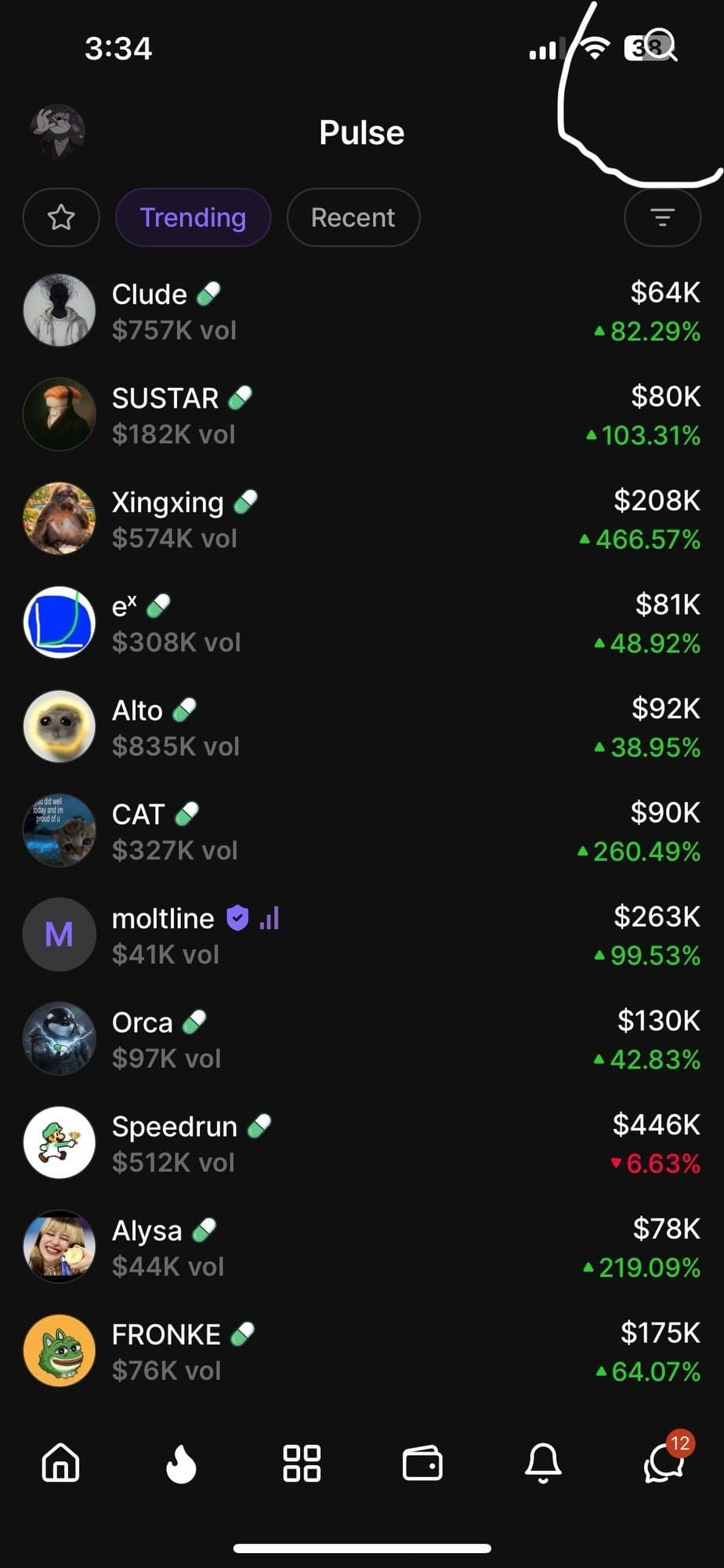Tap the verified shield beside moltline
This screenshot has height=1568, width=724.
click(x=237, y=917)
